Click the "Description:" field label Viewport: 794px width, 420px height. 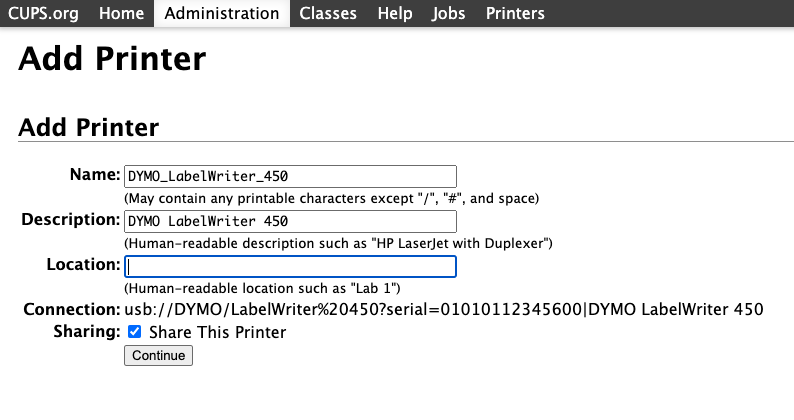click(71, 220)
